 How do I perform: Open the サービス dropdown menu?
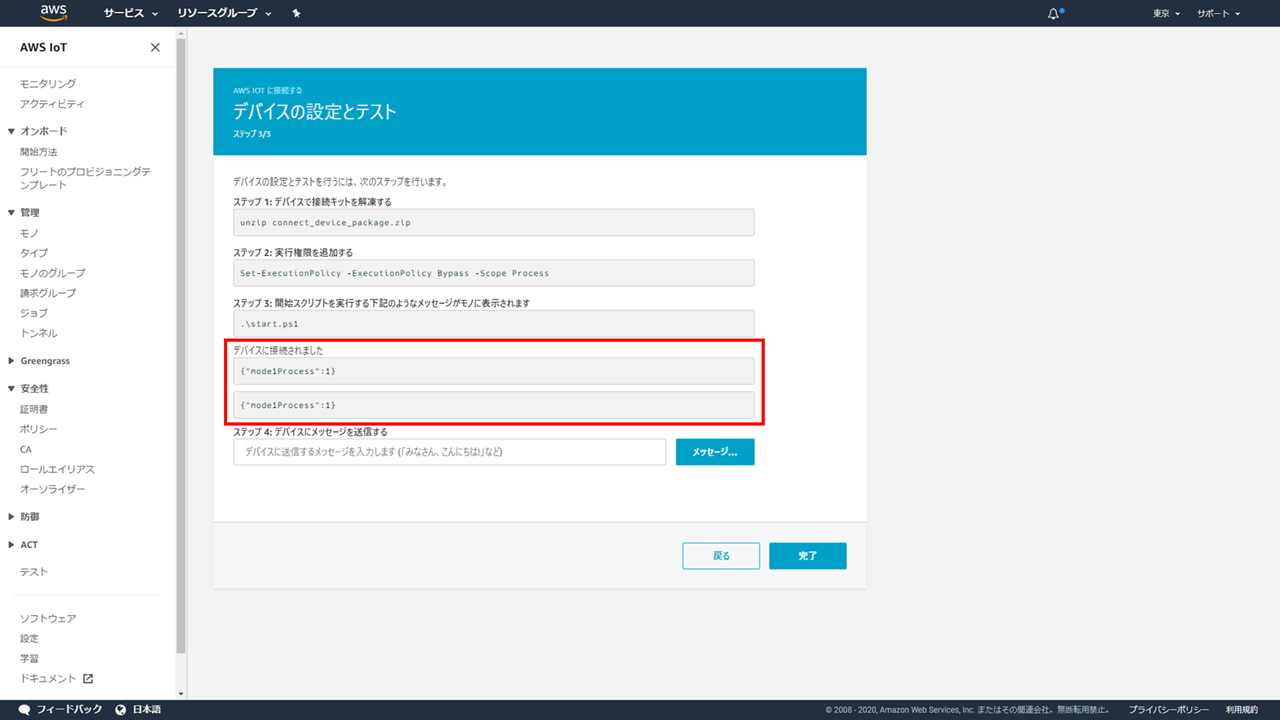pos(130,14)
